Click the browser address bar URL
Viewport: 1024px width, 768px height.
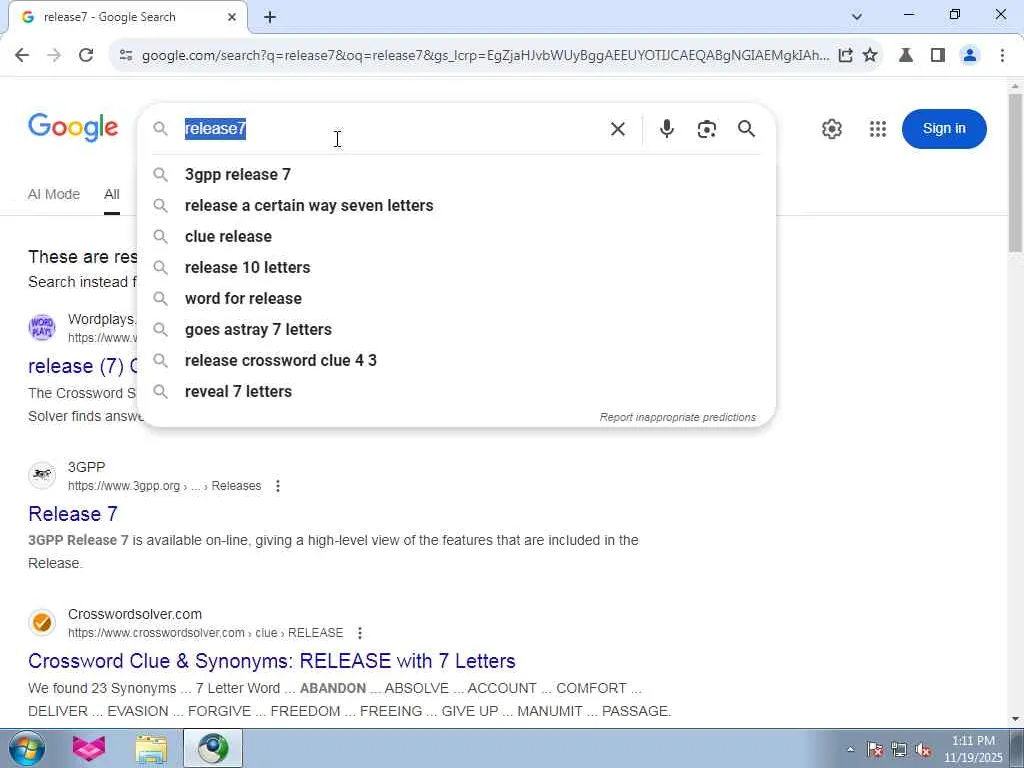tap(485, 56)
